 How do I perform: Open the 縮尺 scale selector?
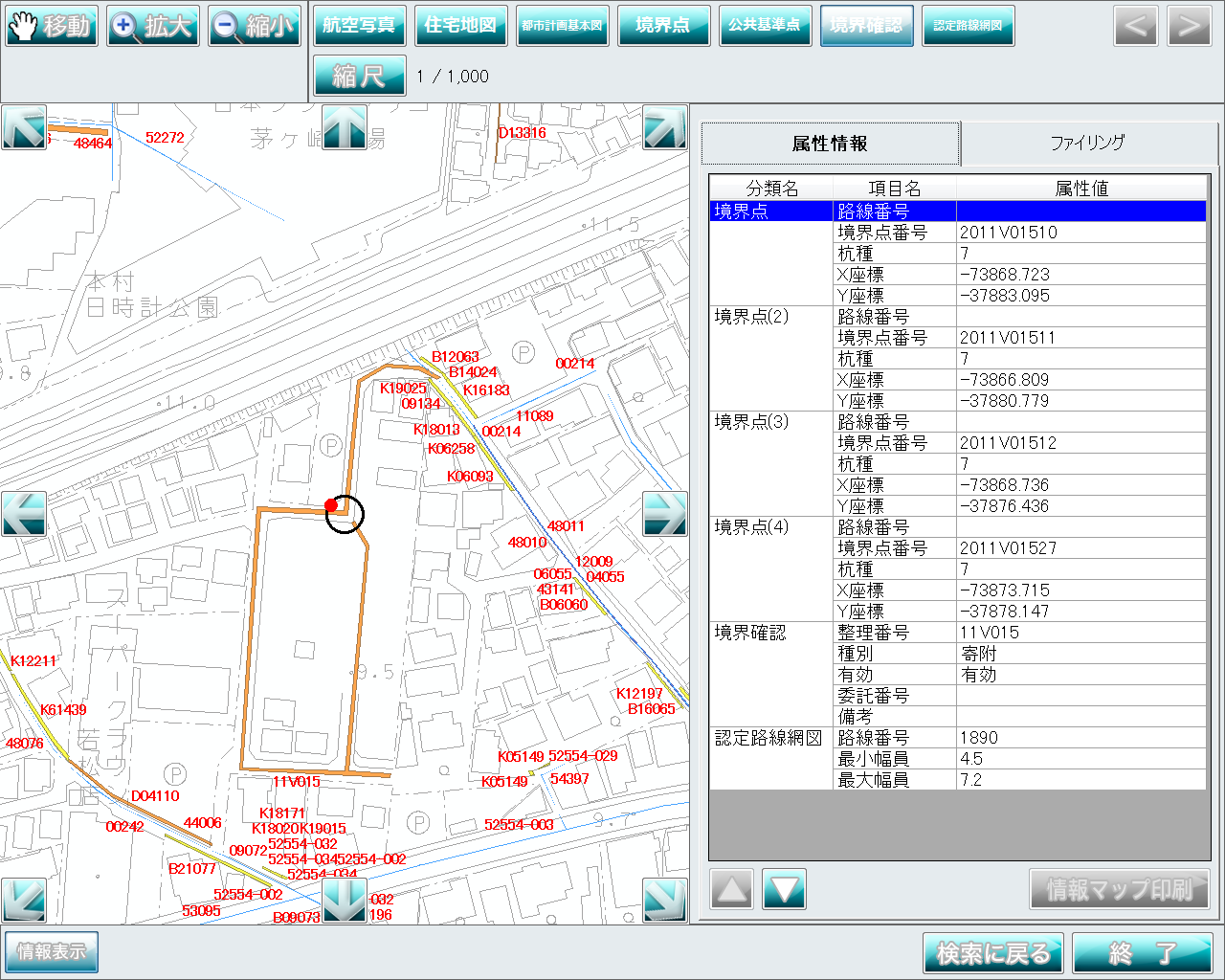pos(359,76)
